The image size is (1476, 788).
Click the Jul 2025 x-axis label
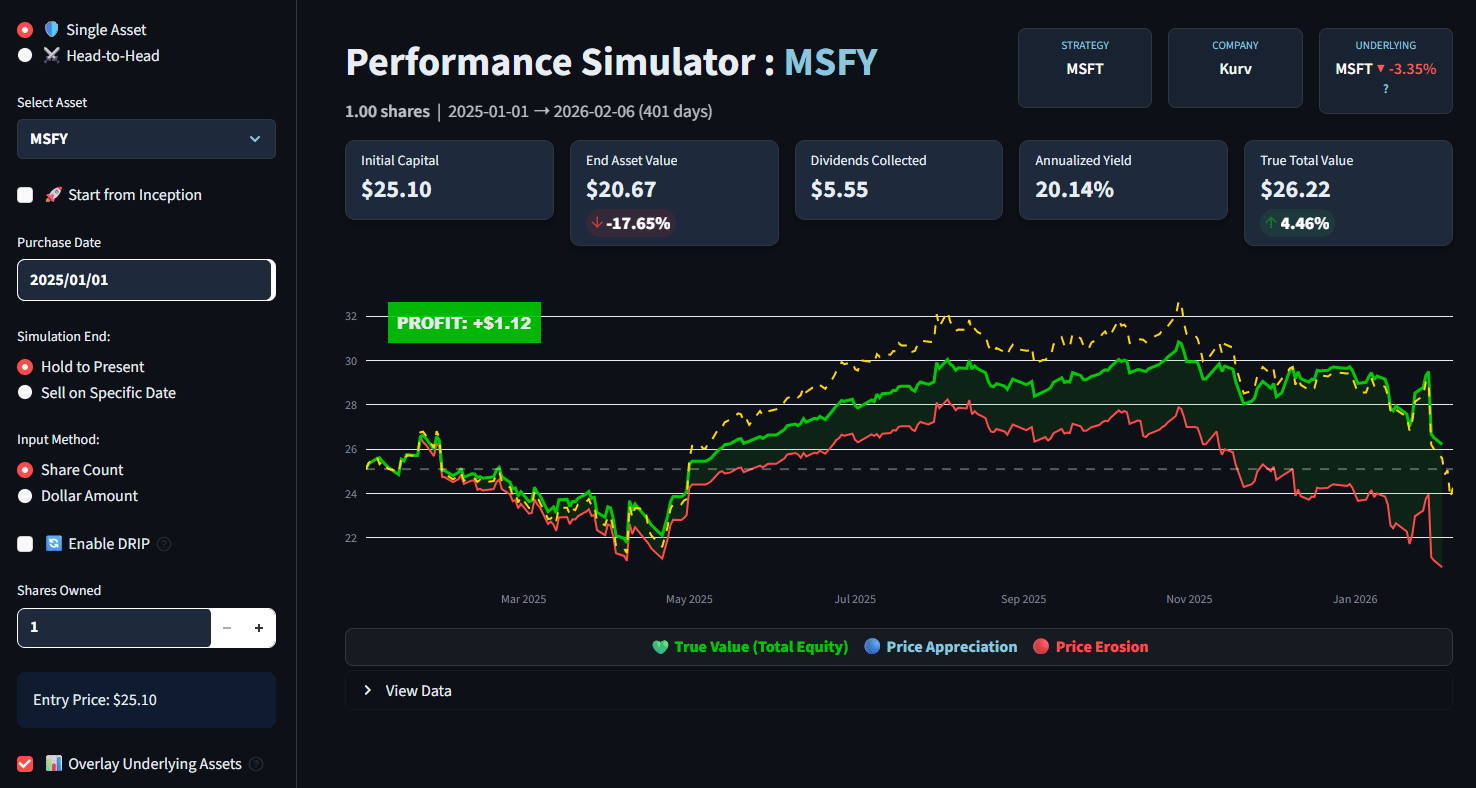coord(855,599)
